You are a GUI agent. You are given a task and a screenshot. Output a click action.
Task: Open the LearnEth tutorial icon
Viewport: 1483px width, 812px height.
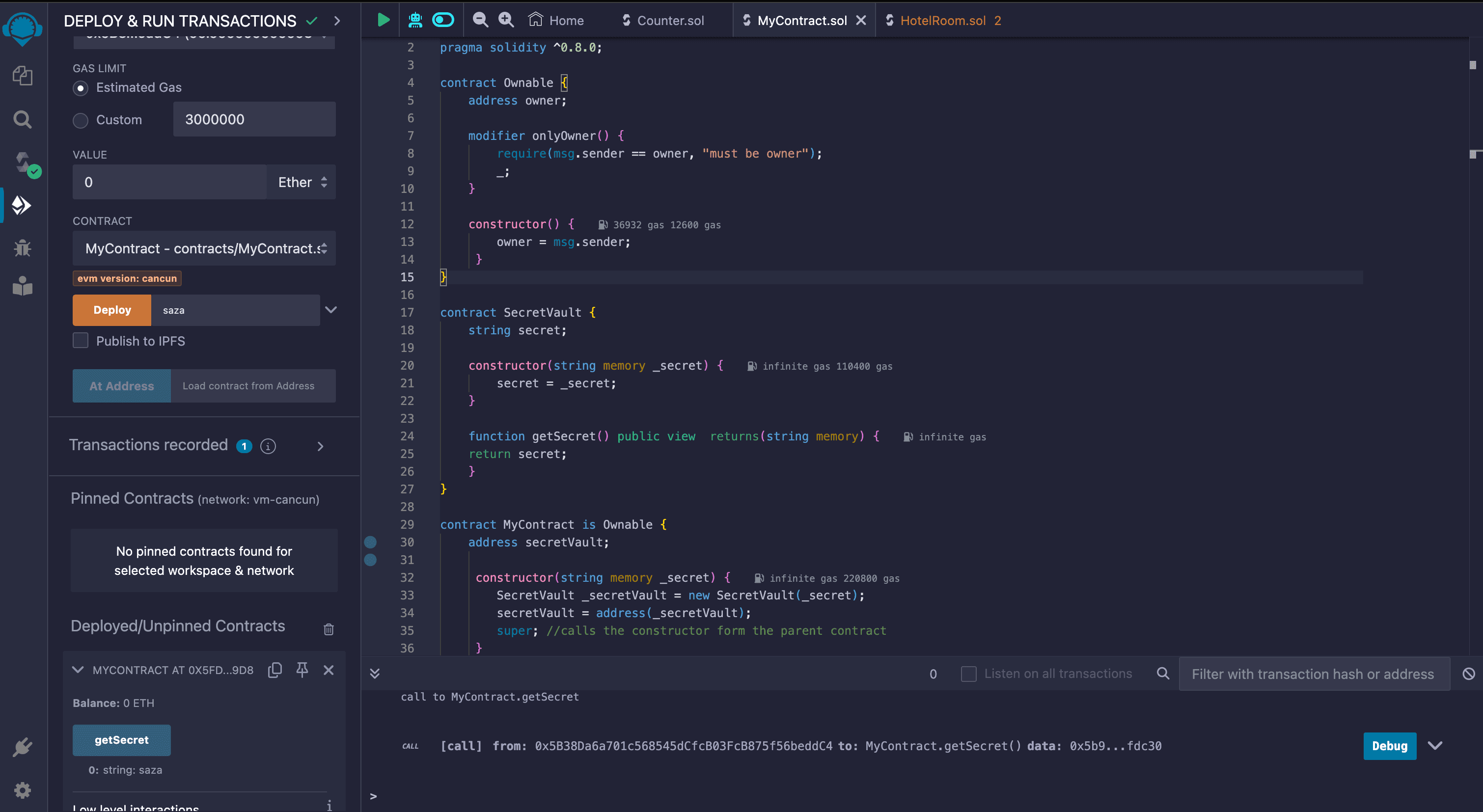[23, 286]
